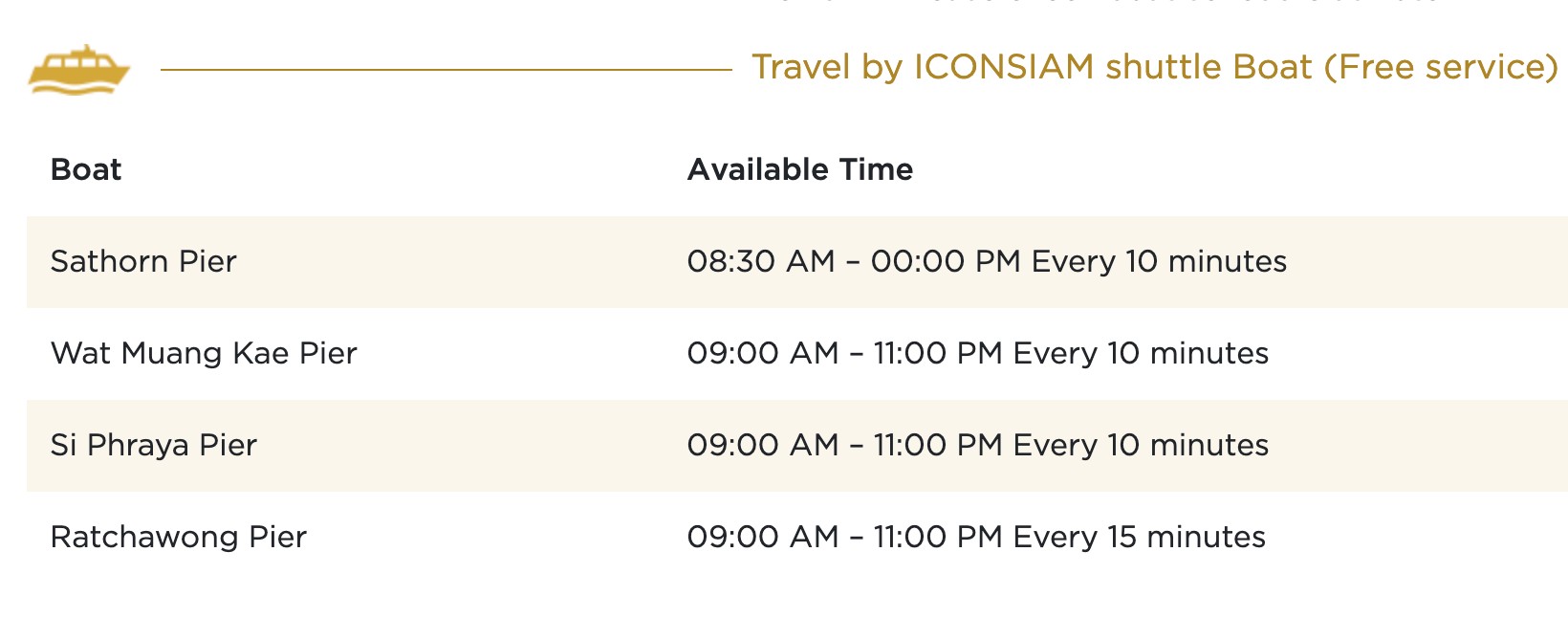The height and width of the screenshot is (618, 1568).
Task: Select the Sathorn Pier row name
Action: (143, 261)
